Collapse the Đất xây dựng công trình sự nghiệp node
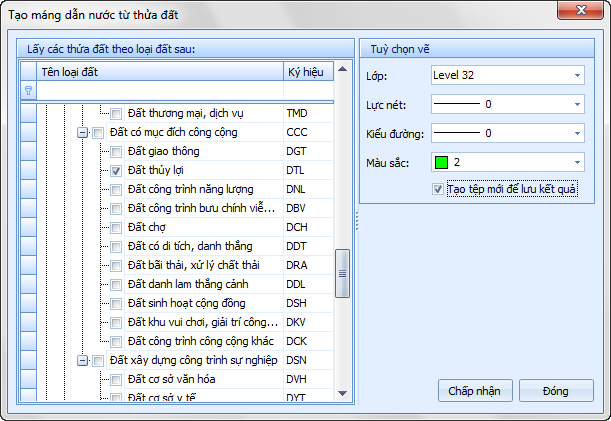 click(x=82, y=361)
